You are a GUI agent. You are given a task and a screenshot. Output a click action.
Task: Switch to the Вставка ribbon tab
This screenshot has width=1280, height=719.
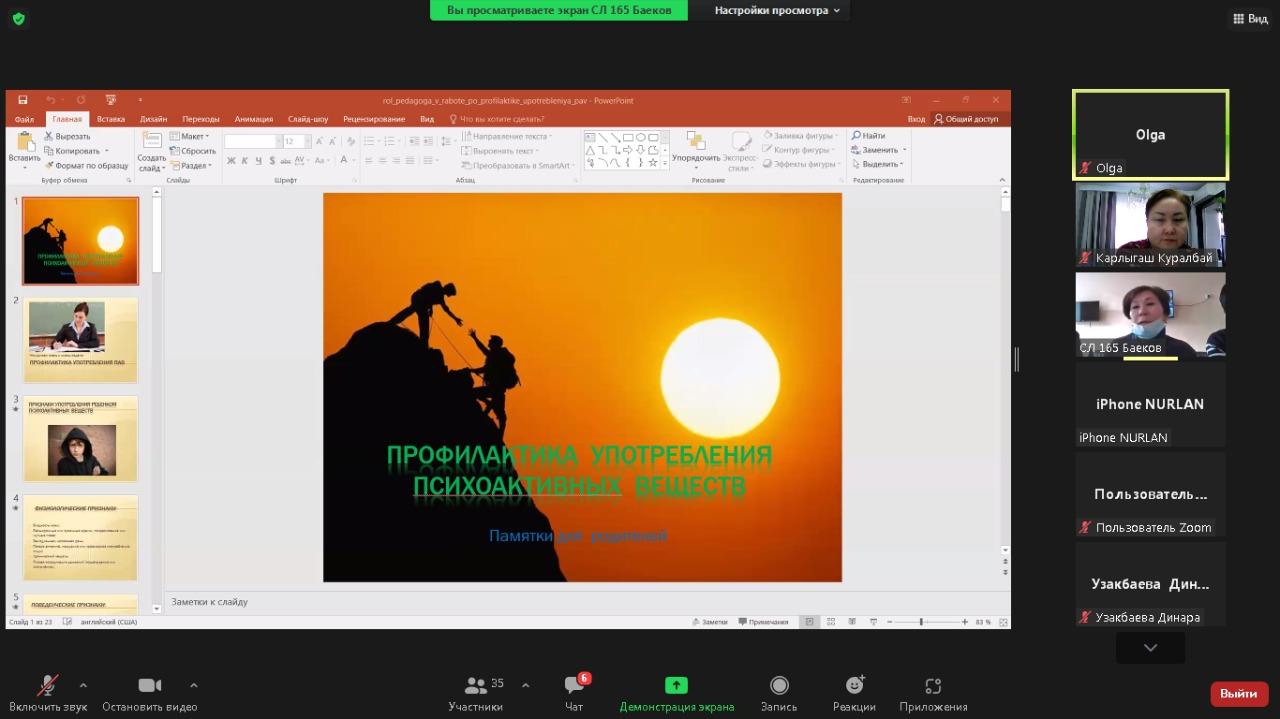pyautogui.click(x=111, y=119)
